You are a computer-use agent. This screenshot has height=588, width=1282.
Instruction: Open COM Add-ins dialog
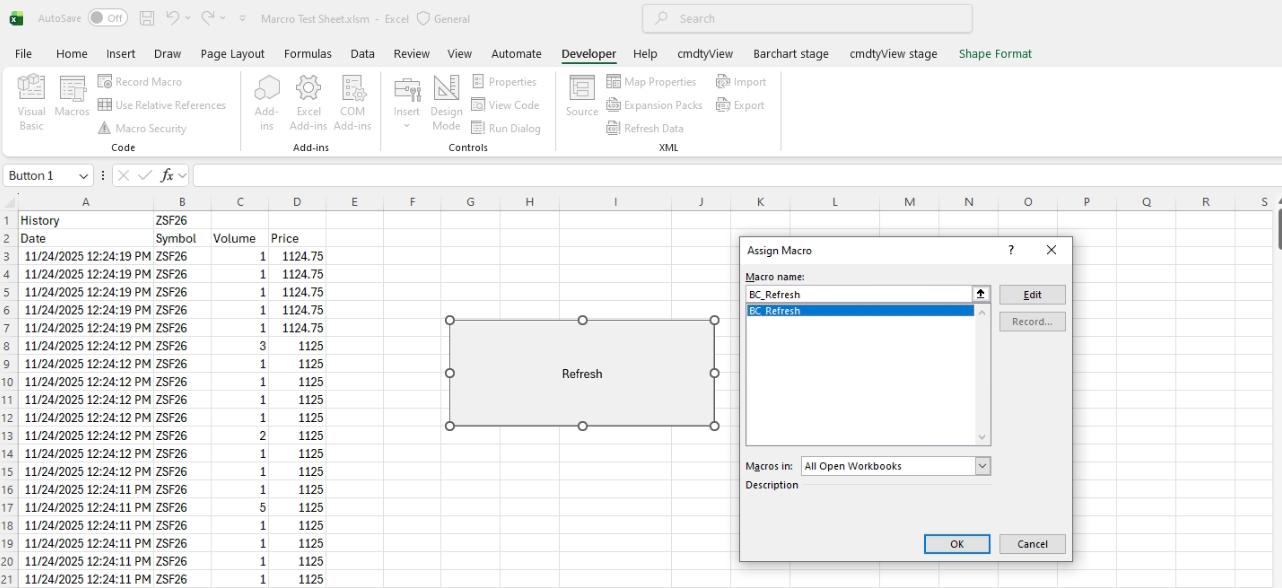(352, 102)
